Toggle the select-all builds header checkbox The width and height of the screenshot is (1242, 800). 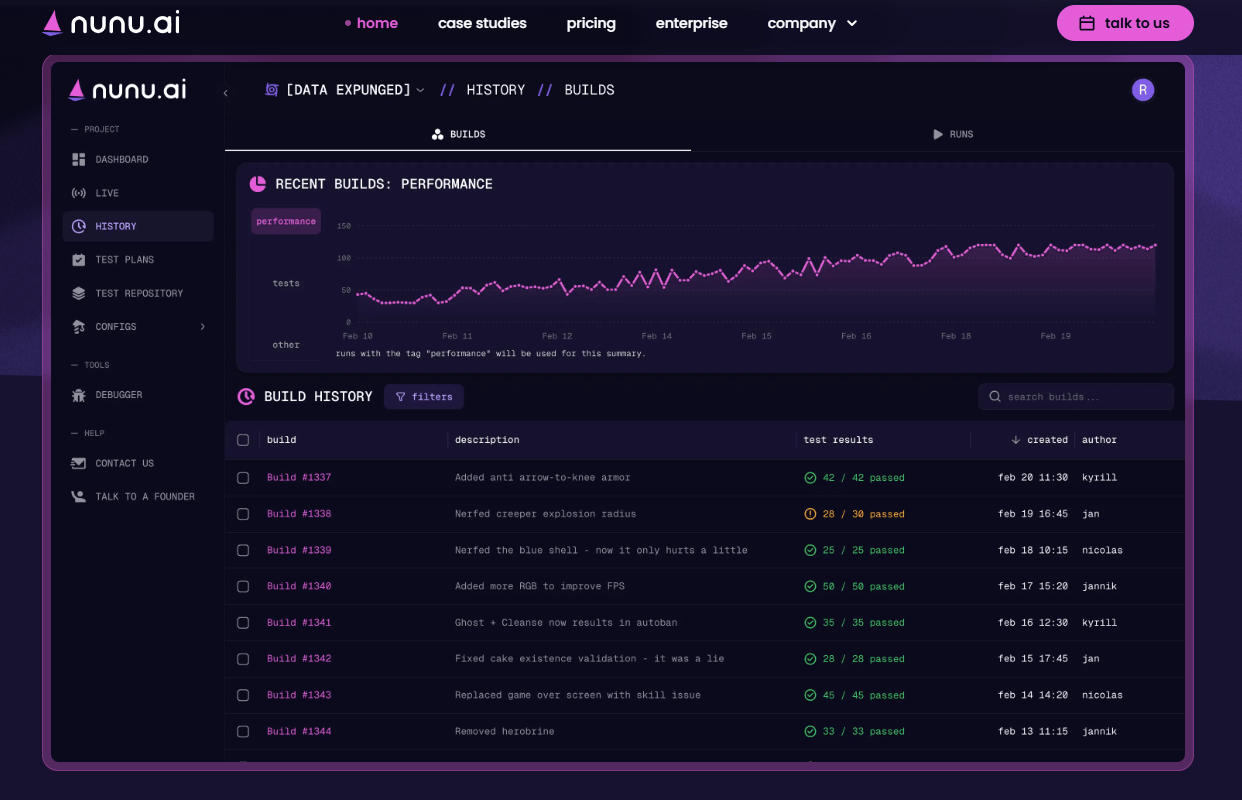(243, 440)
